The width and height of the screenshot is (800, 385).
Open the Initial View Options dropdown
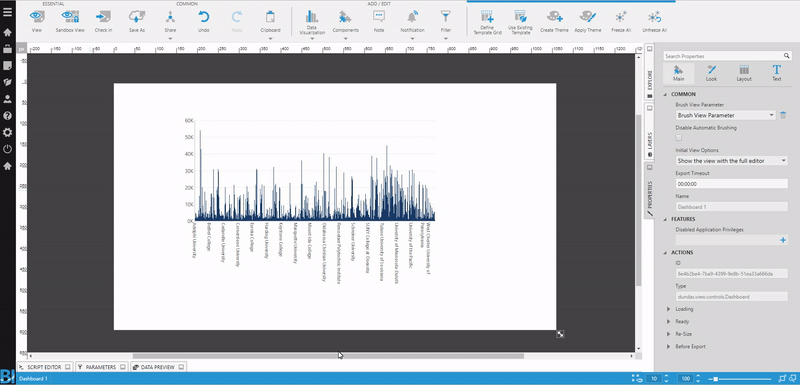[732, 161]
